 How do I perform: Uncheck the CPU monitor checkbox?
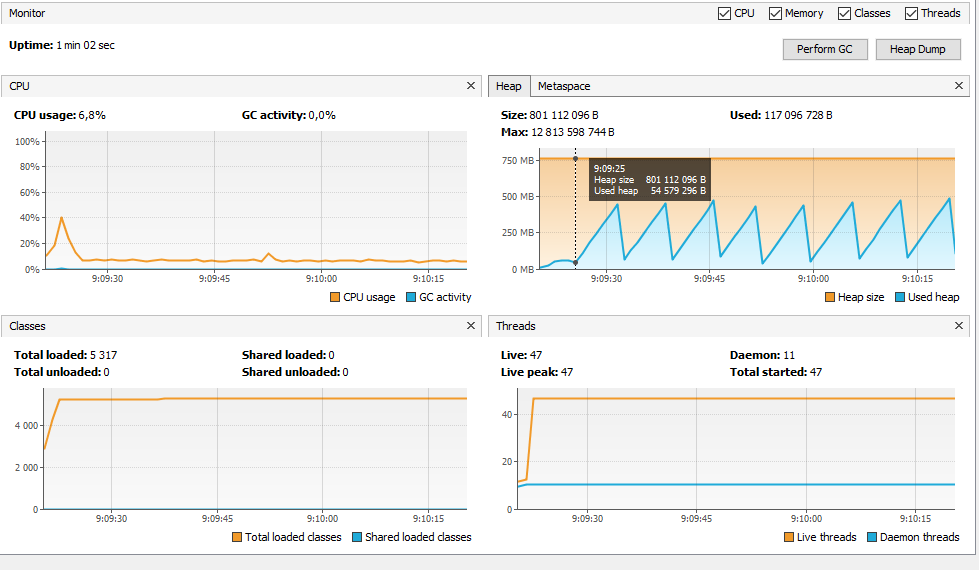point(724,13)
